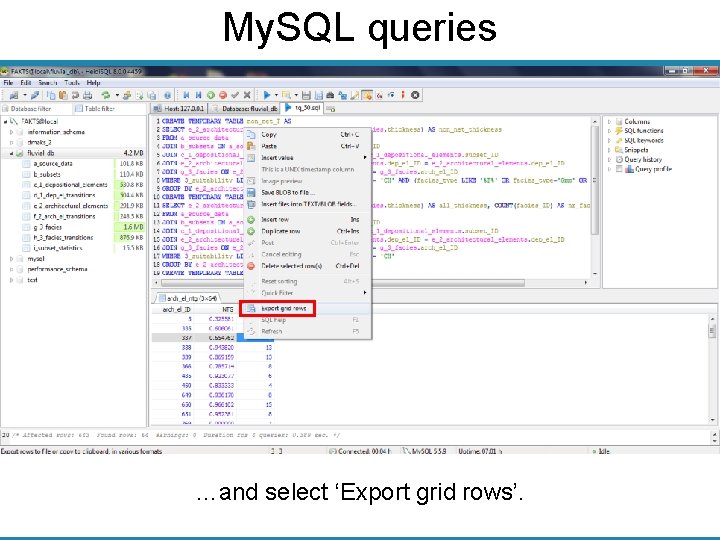Image resolution: width=720 pixels, height=540 pixels.
Task: Open the Search menu
Action: pyautogui.click(x=48, y=83)
